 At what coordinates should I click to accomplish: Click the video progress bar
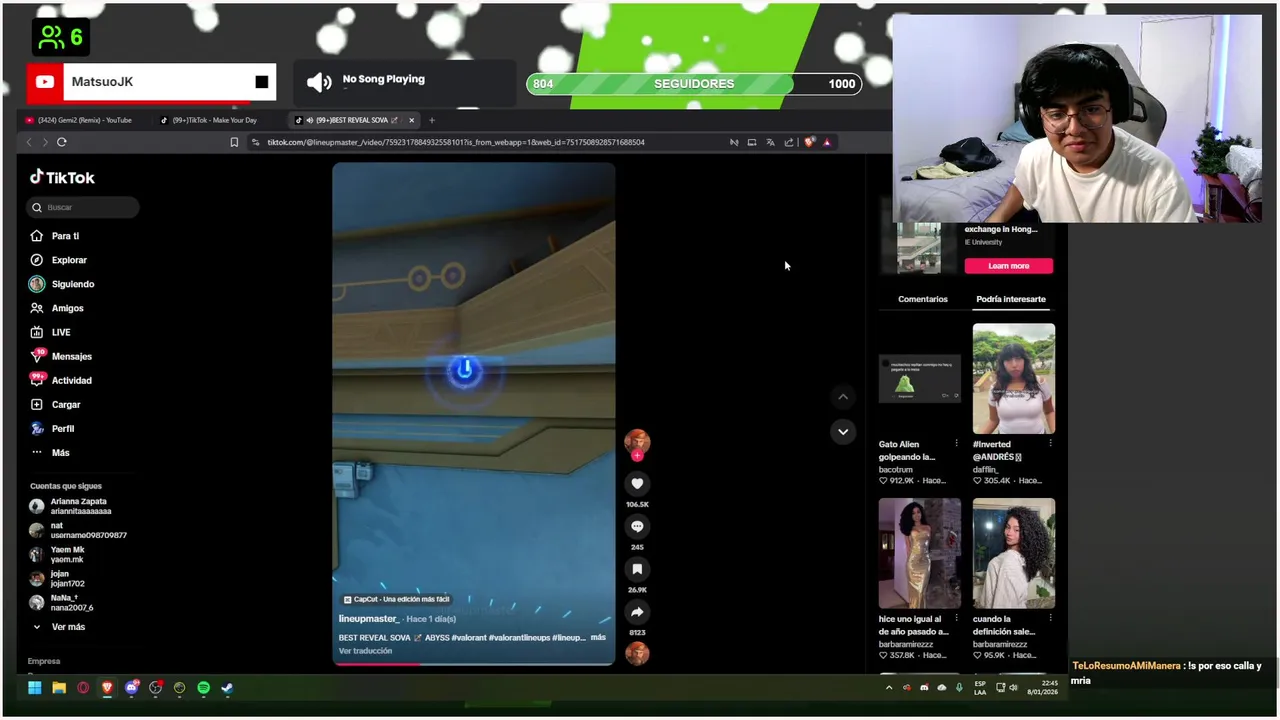(474, 663)
